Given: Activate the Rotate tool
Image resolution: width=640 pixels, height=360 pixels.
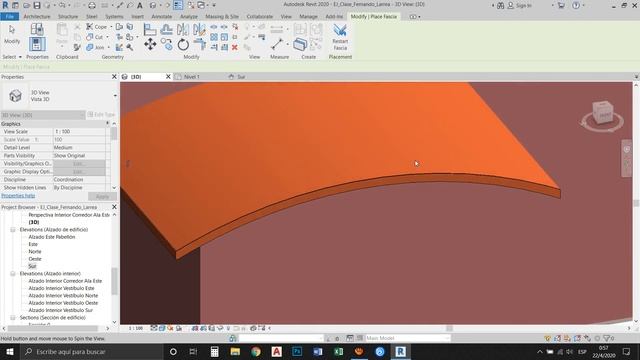Looking at the screenshot, I should (x=183, y=44).
